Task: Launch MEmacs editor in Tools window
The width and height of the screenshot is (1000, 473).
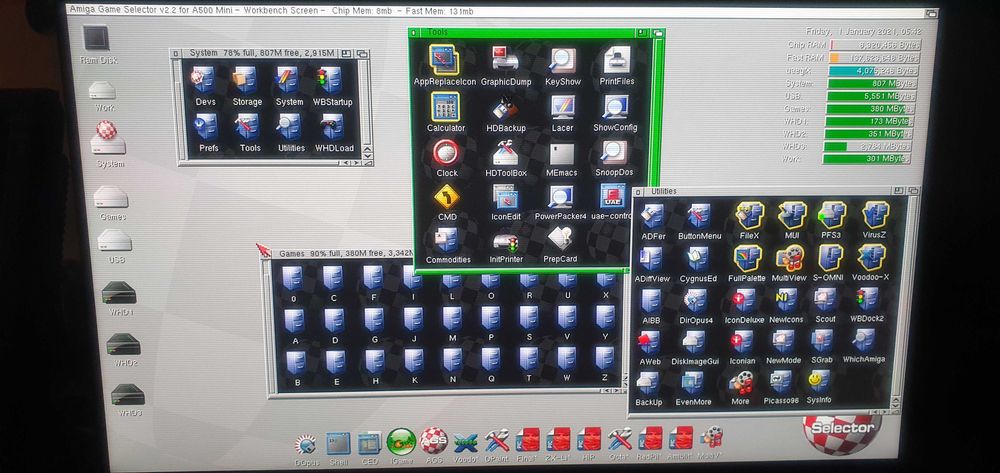Action: click(x=561, y=152)
